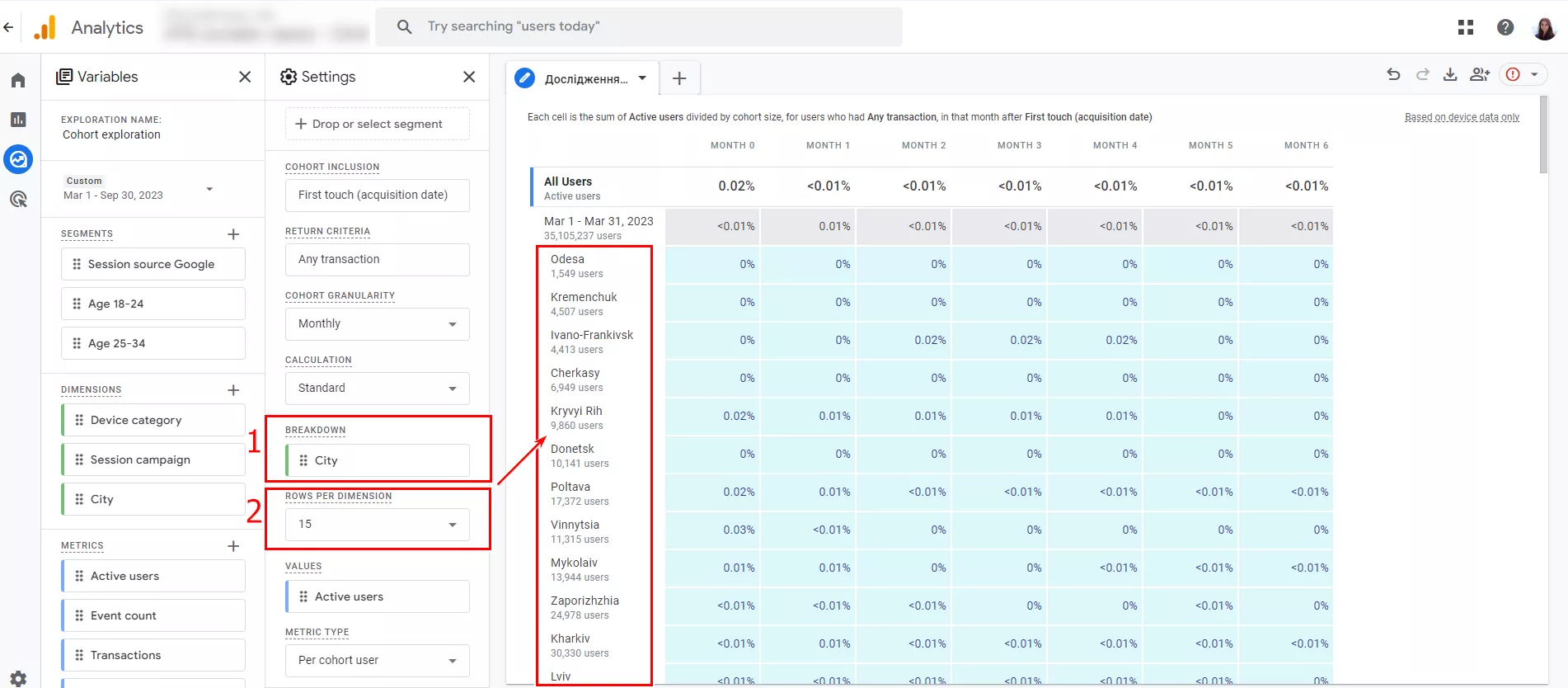The image size is (1568, 688).
Task: Go to Home in left sidebar
Action: (x=18, y=80)
